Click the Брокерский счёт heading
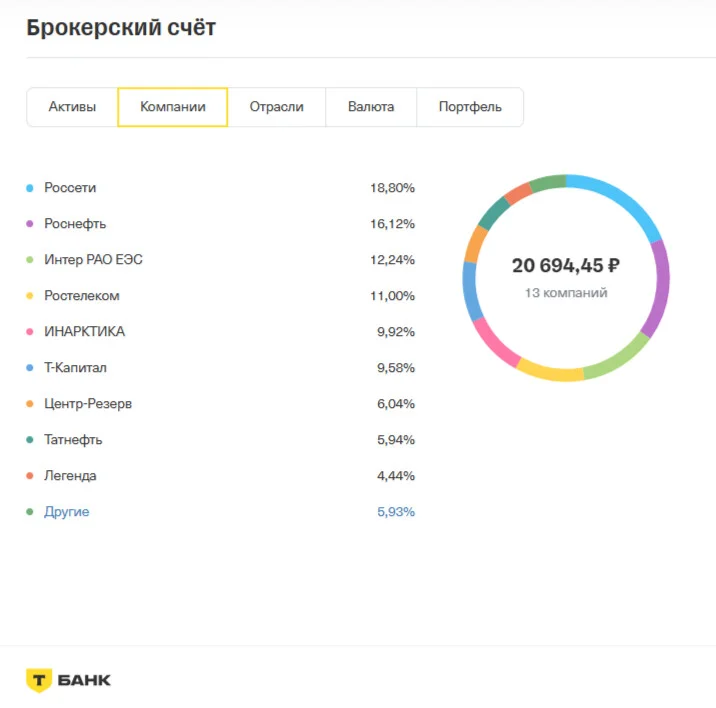Screen dimensions: 716x708 click(x=121, y=27)
